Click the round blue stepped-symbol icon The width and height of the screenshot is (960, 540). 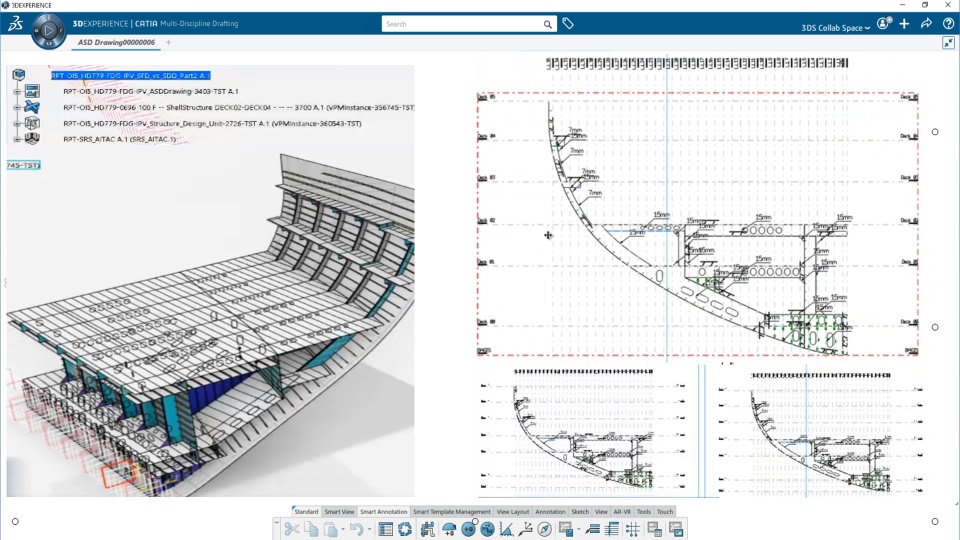click(487, 529)
